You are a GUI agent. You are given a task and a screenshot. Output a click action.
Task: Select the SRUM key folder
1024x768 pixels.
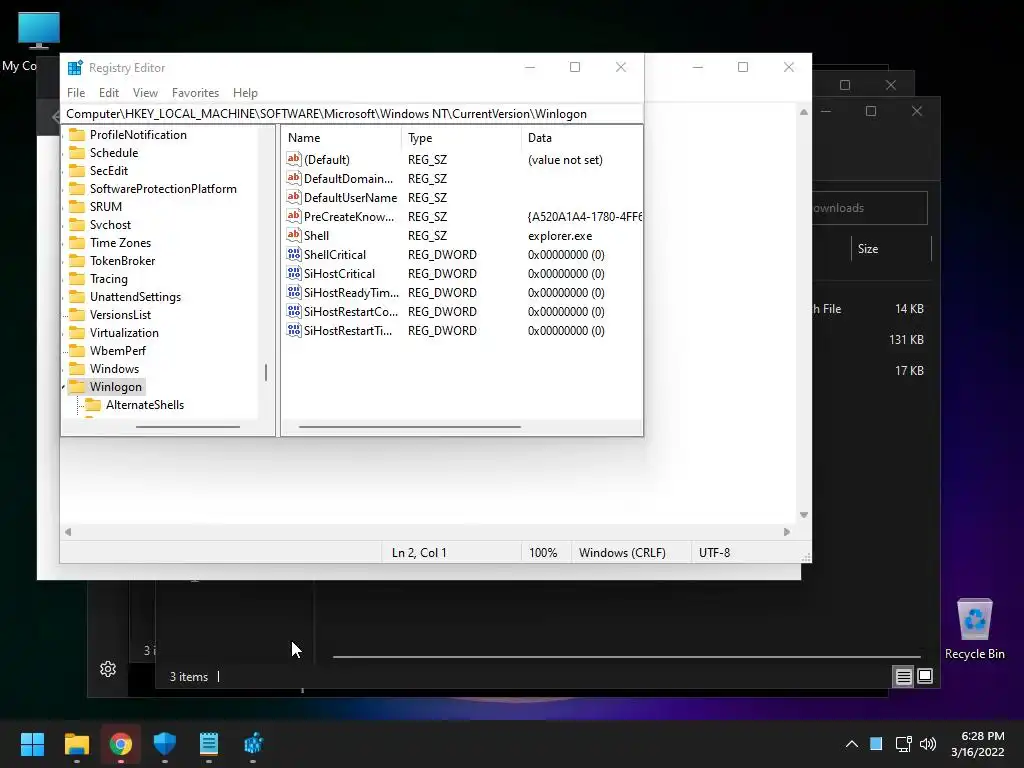coord(106,206)
